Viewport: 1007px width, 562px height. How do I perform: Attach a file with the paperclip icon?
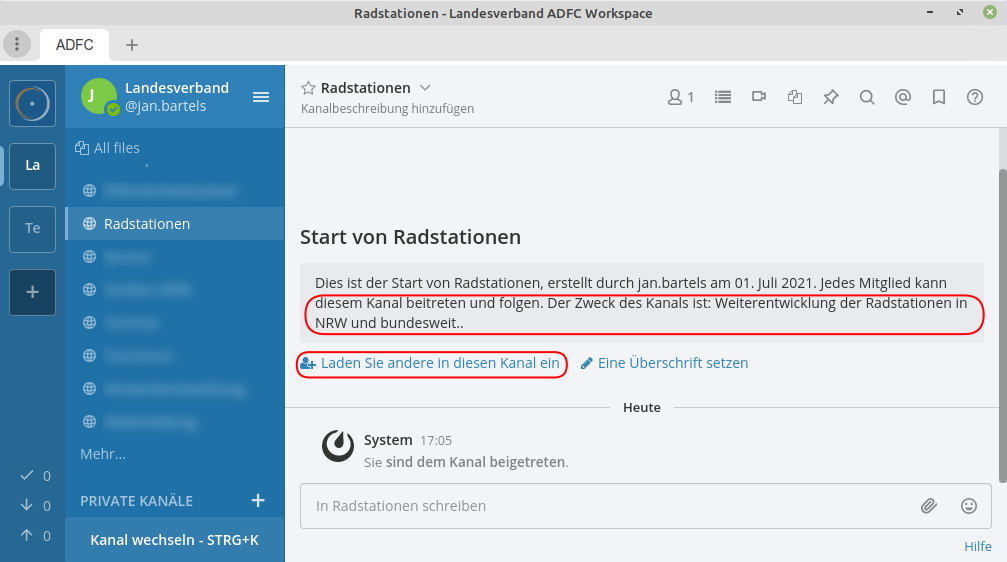[929, 506]
